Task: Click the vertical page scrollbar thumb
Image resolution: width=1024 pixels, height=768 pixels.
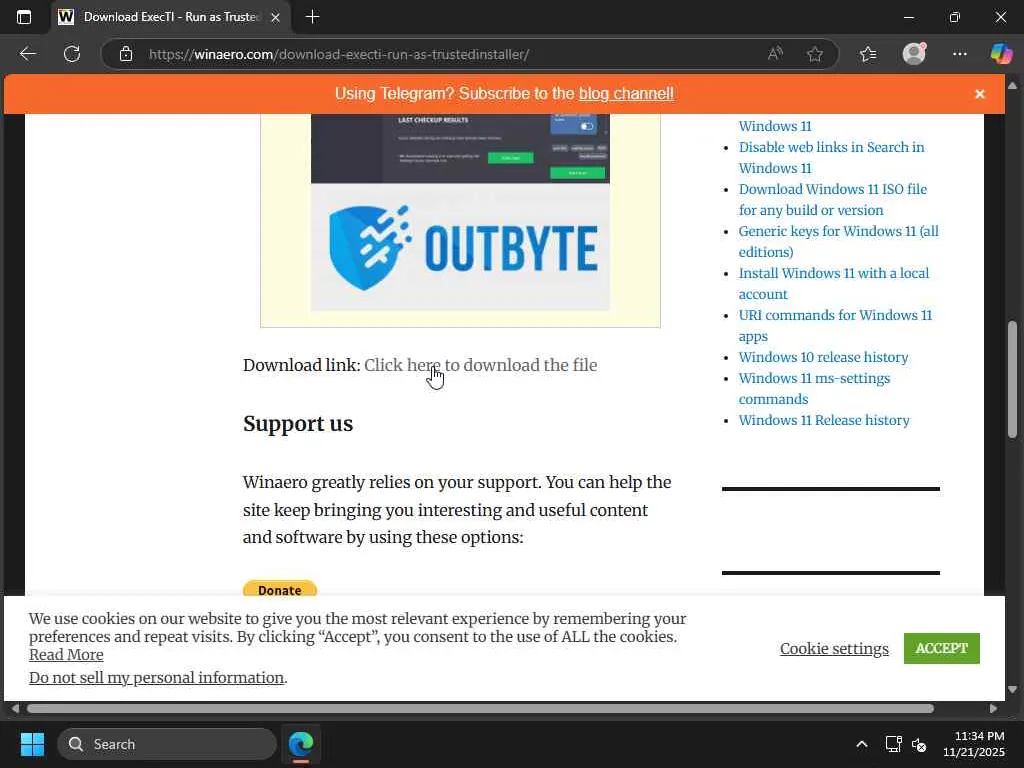Action: pyautogui.click(x=1012, y=379)
